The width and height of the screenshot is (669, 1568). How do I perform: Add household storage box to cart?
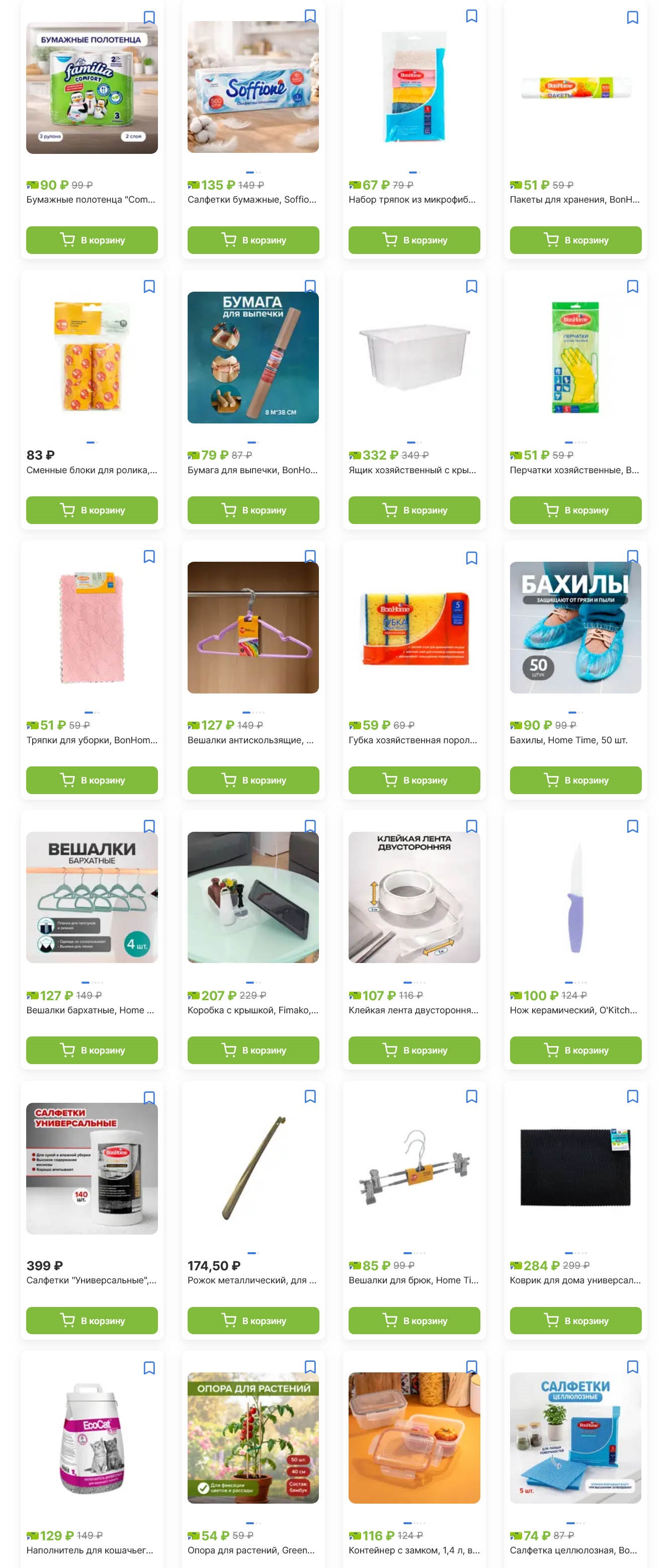(x=414, y=510)
